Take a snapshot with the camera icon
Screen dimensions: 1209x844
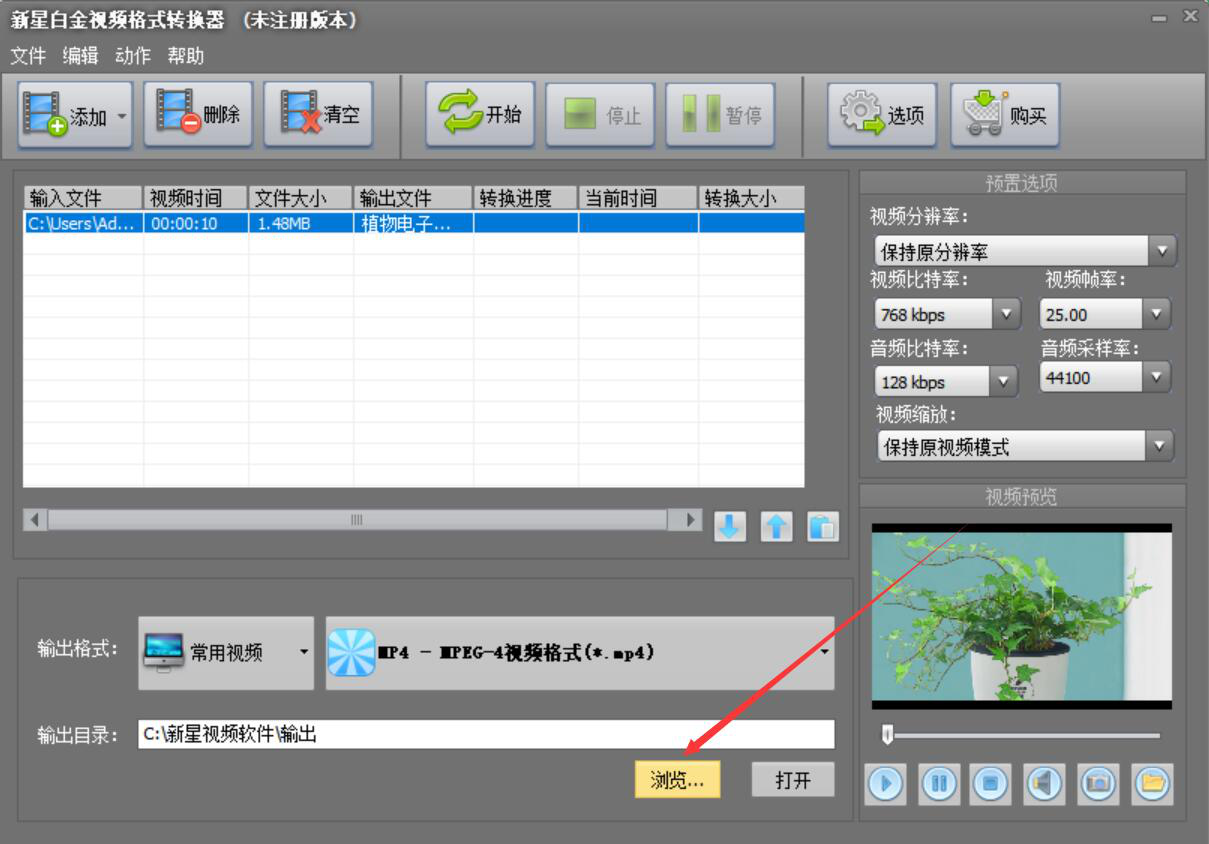tap(1098, 784)
